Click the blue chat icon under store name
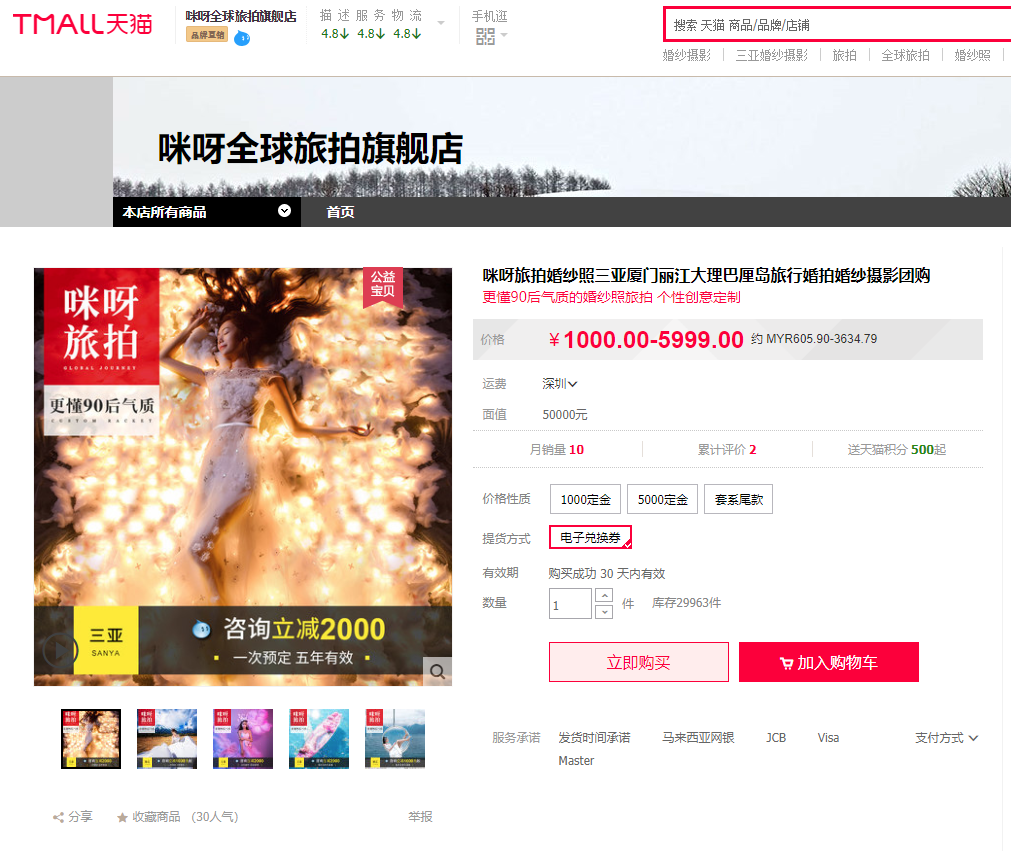The height and width of the screenshot is (851, 1011). [242, 39]
